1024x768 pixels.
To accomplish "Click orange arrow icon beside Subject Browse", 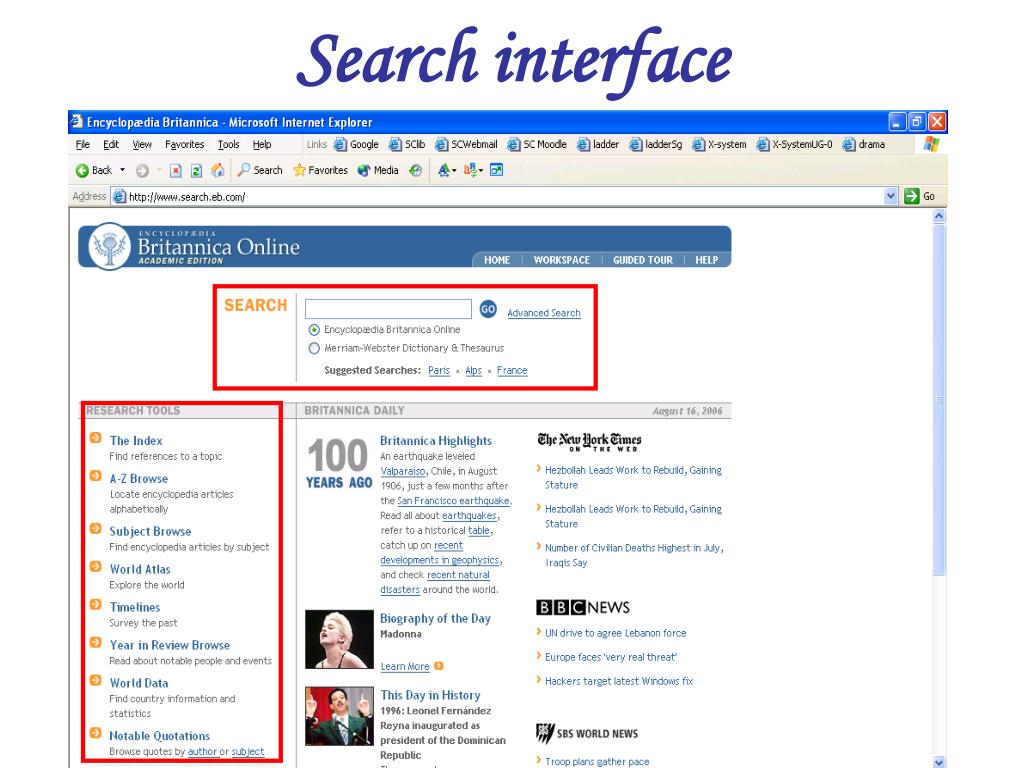I will tap(95, 528).
